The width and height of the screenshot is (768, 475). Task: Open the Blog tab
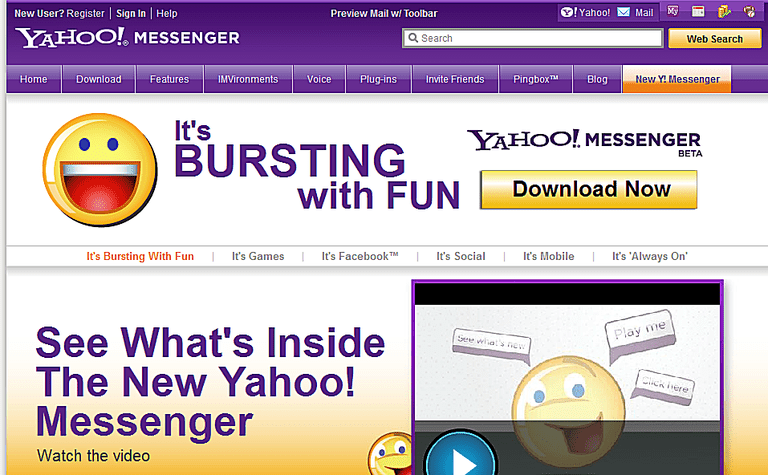597,79
